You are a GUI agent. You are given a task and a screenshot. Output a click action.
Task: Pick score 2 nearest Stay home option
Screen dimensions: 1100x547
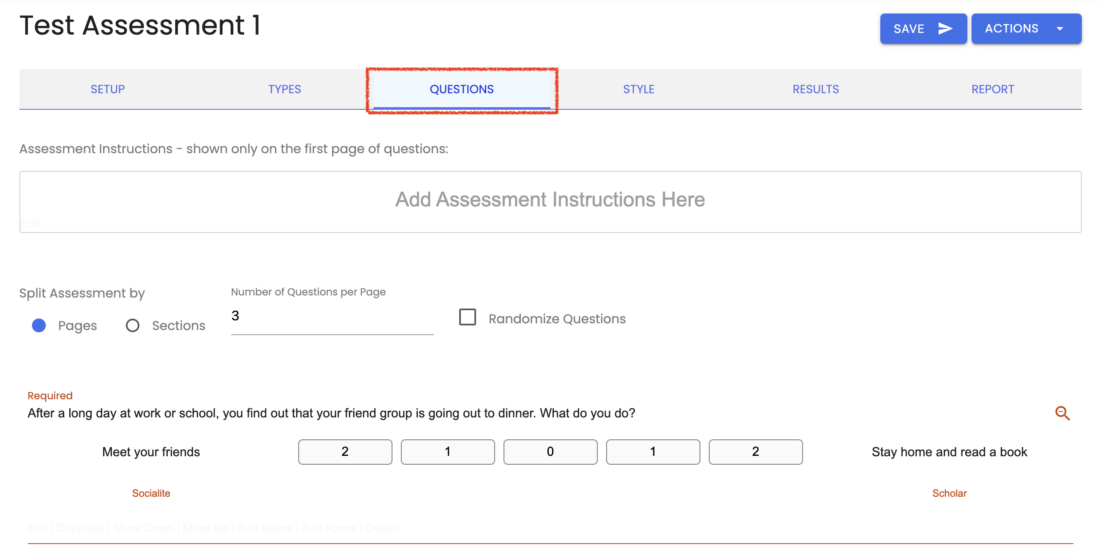point(755,452)
